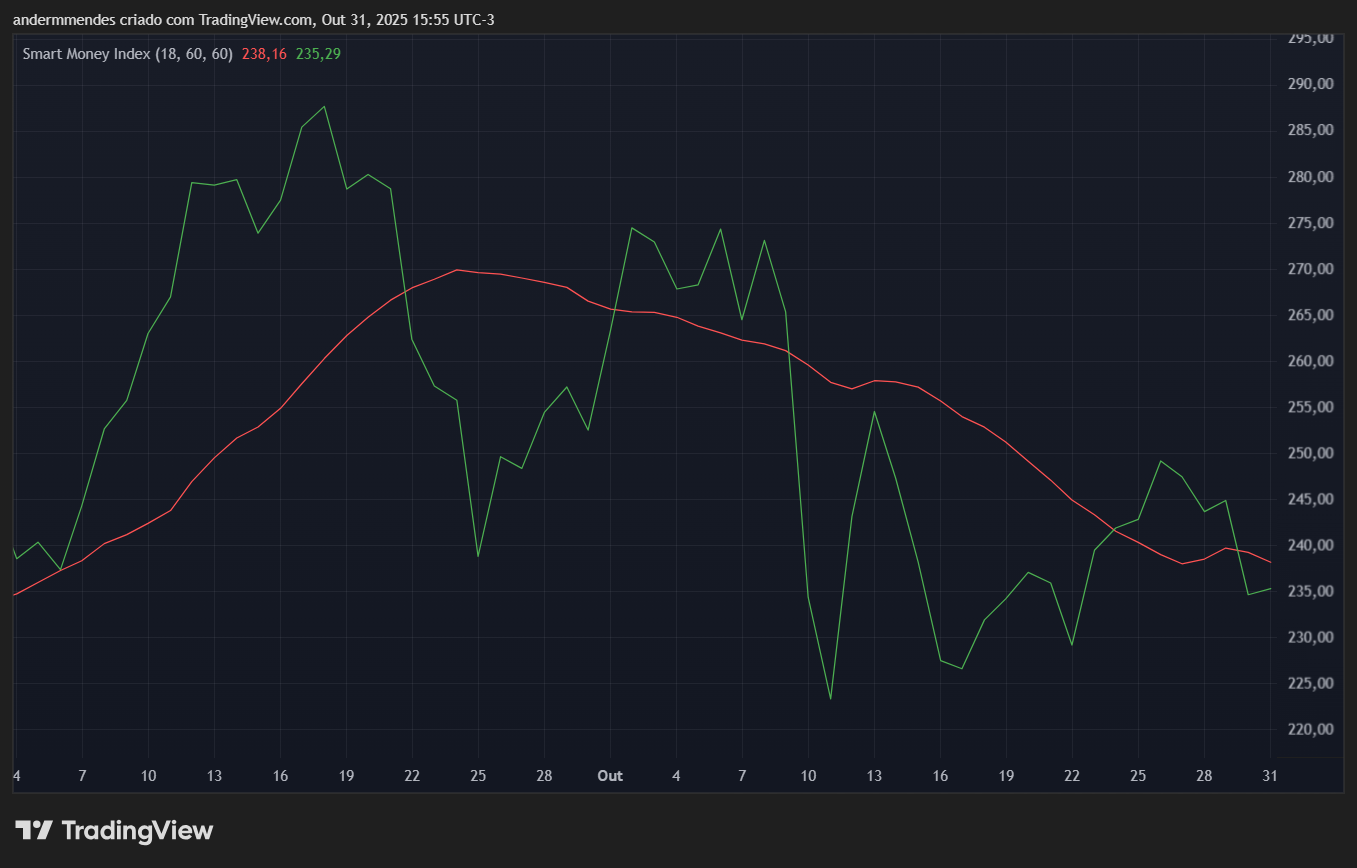Click the date label 4 at axis start

[16, 776]
